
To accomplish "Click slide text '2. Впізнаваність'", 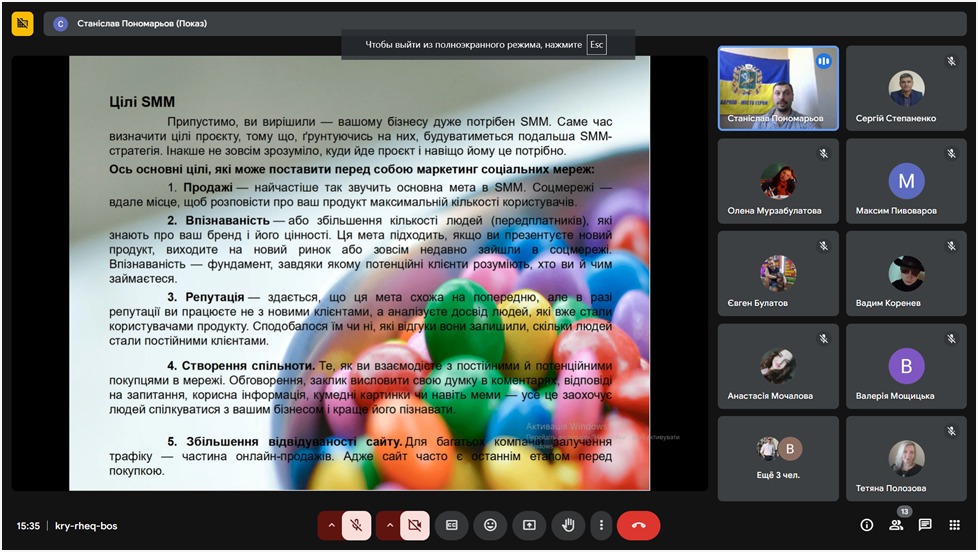I will (218, 220).
